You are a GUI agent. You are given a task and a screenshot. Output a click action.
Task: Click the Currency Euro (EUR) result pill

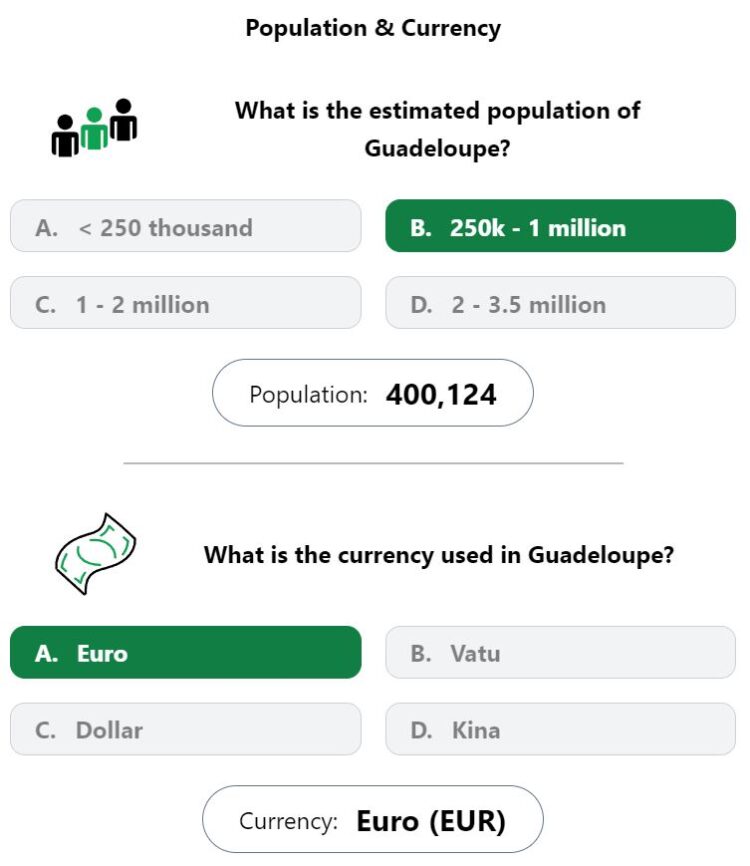(x=373, y=819)
